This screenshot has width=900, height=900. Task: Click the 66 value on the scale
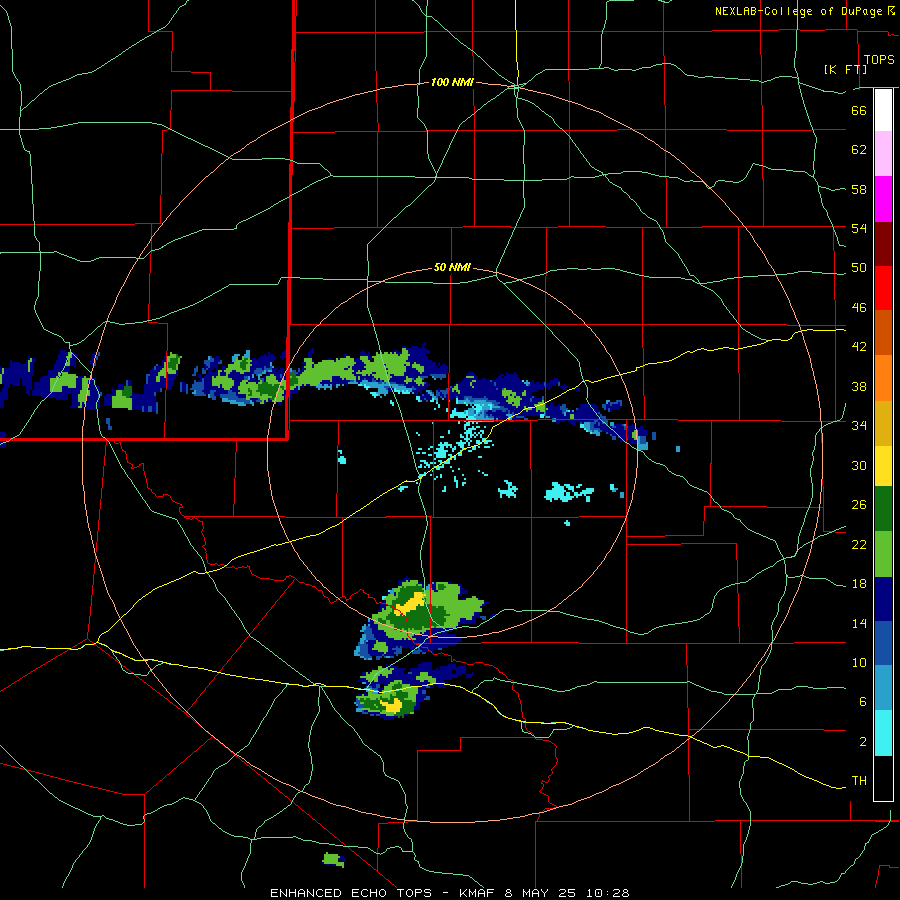pyautogui.click(x=859, y=110)
